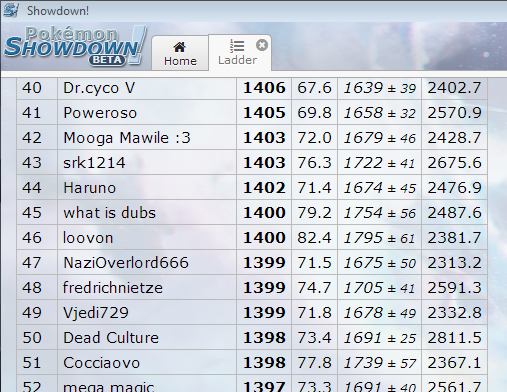507x392 pixels.
Task: Select player name Dead Culture
Action: pyautogui.click(x=111, y=338)
